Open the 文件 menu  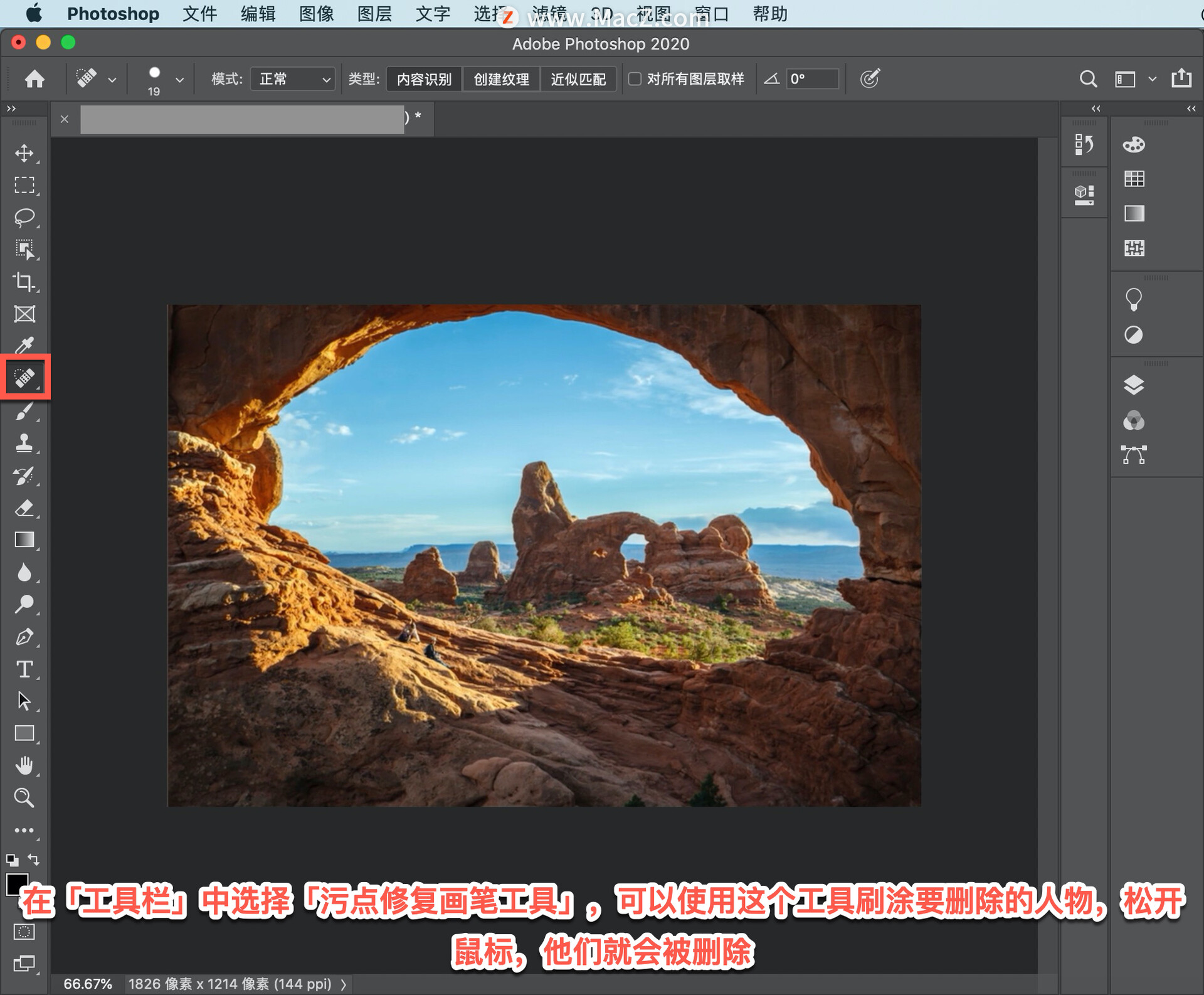coord(200,14)
